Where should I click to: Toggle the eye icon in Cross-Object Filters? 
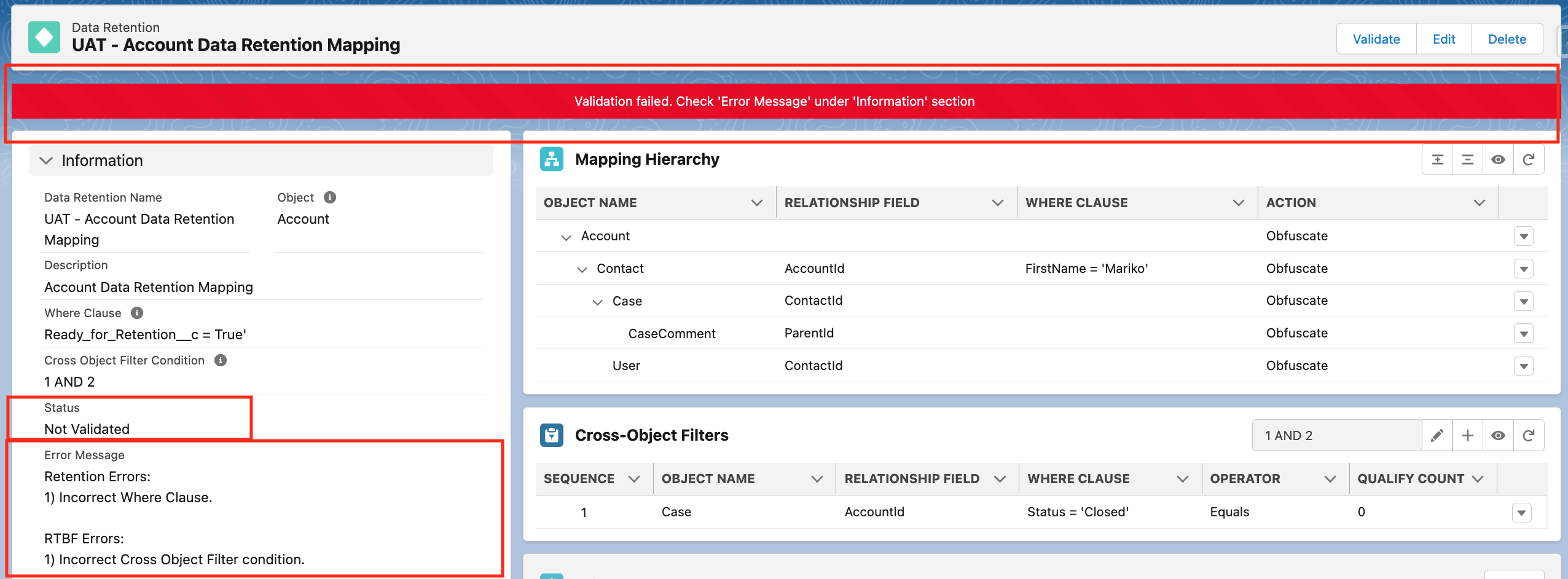click(1498, 436)
